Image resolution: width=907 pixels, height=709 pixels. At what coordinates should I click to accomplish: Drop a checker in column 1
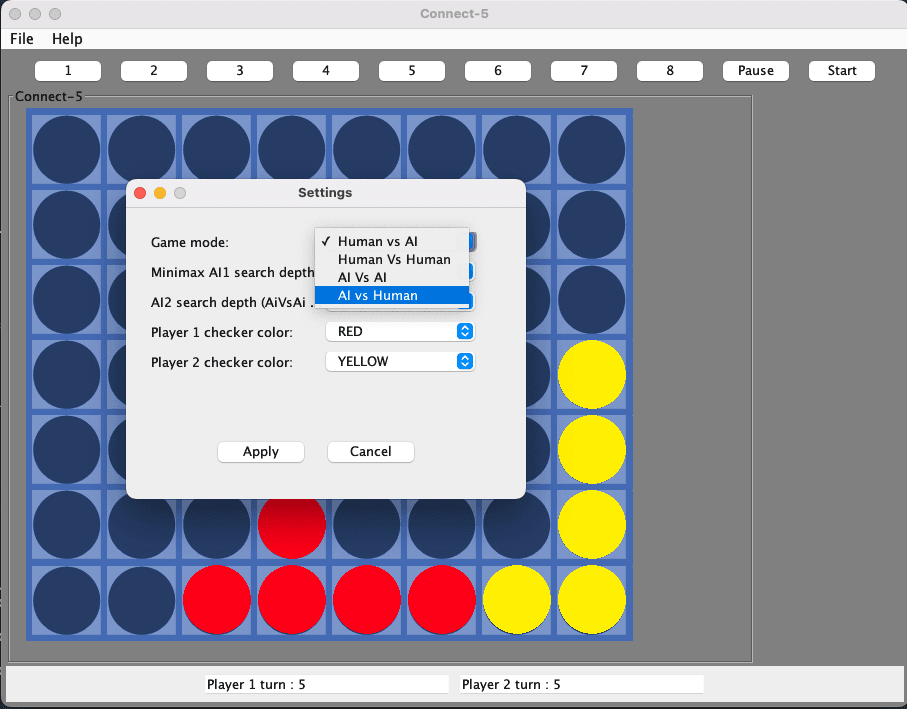tap(67, 70)
